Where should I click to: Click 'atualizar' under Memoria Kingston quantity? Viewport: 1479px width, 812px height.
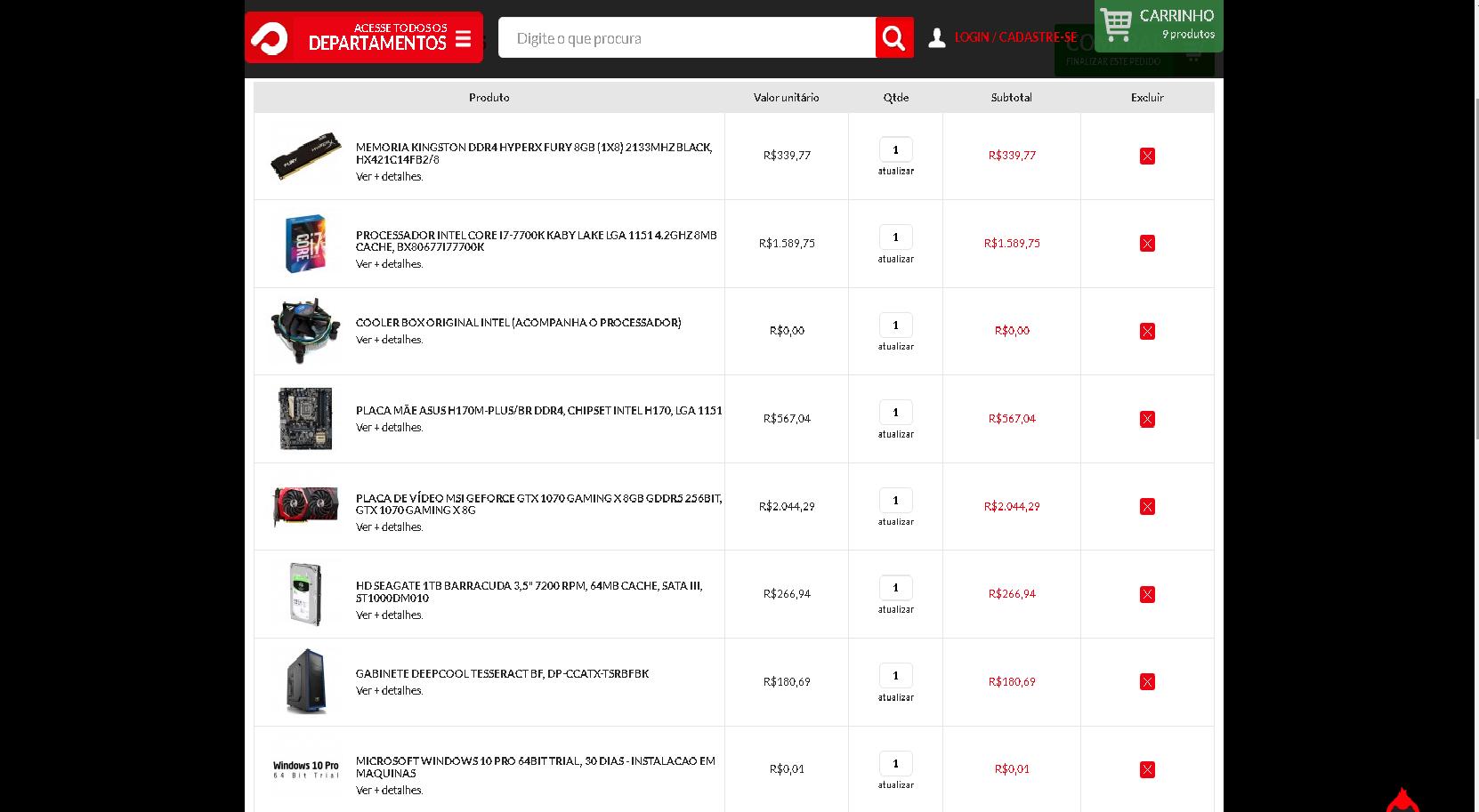click(896, 171)
